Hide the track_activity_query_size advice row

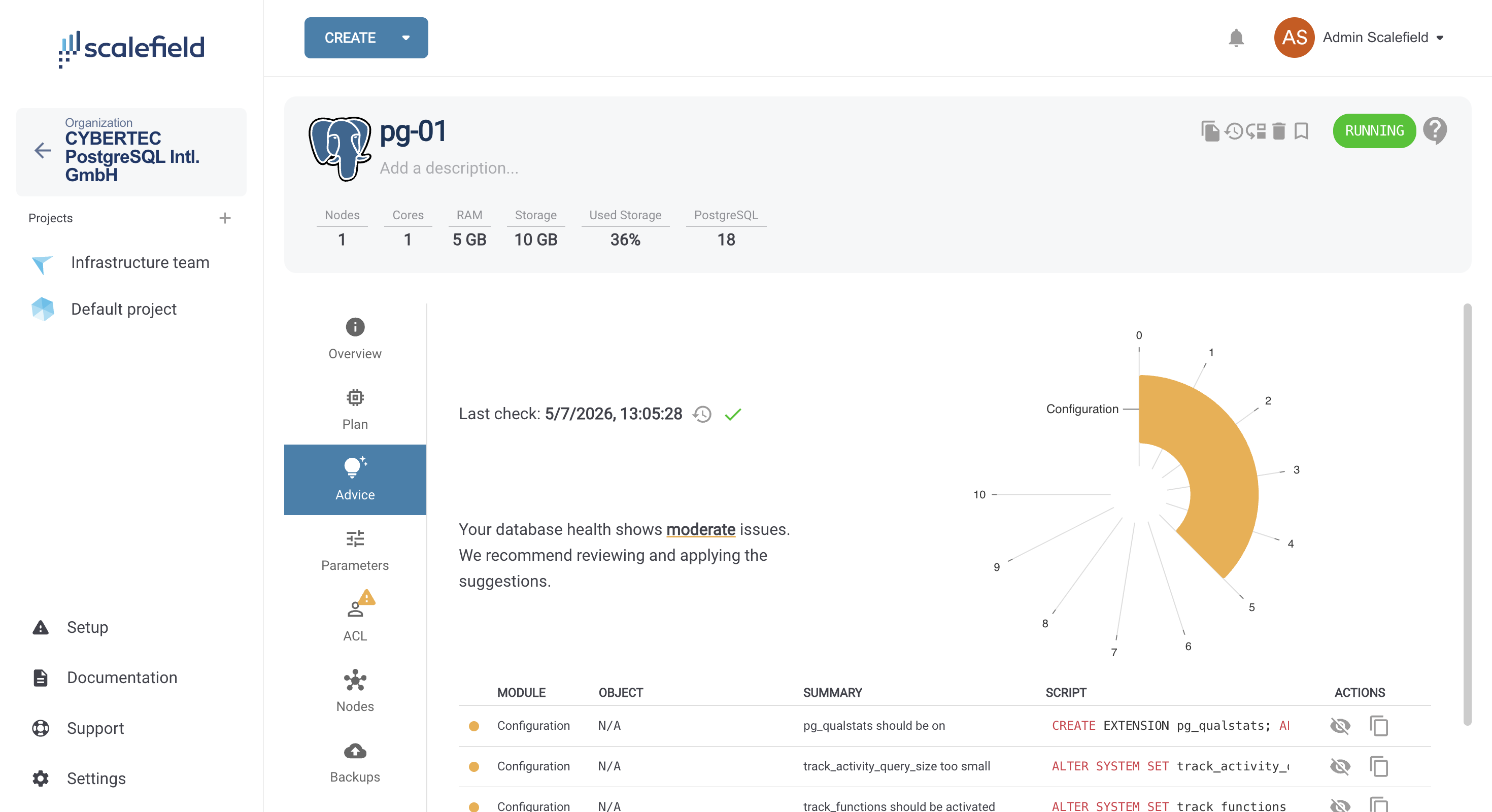(x=1340, y=766)
